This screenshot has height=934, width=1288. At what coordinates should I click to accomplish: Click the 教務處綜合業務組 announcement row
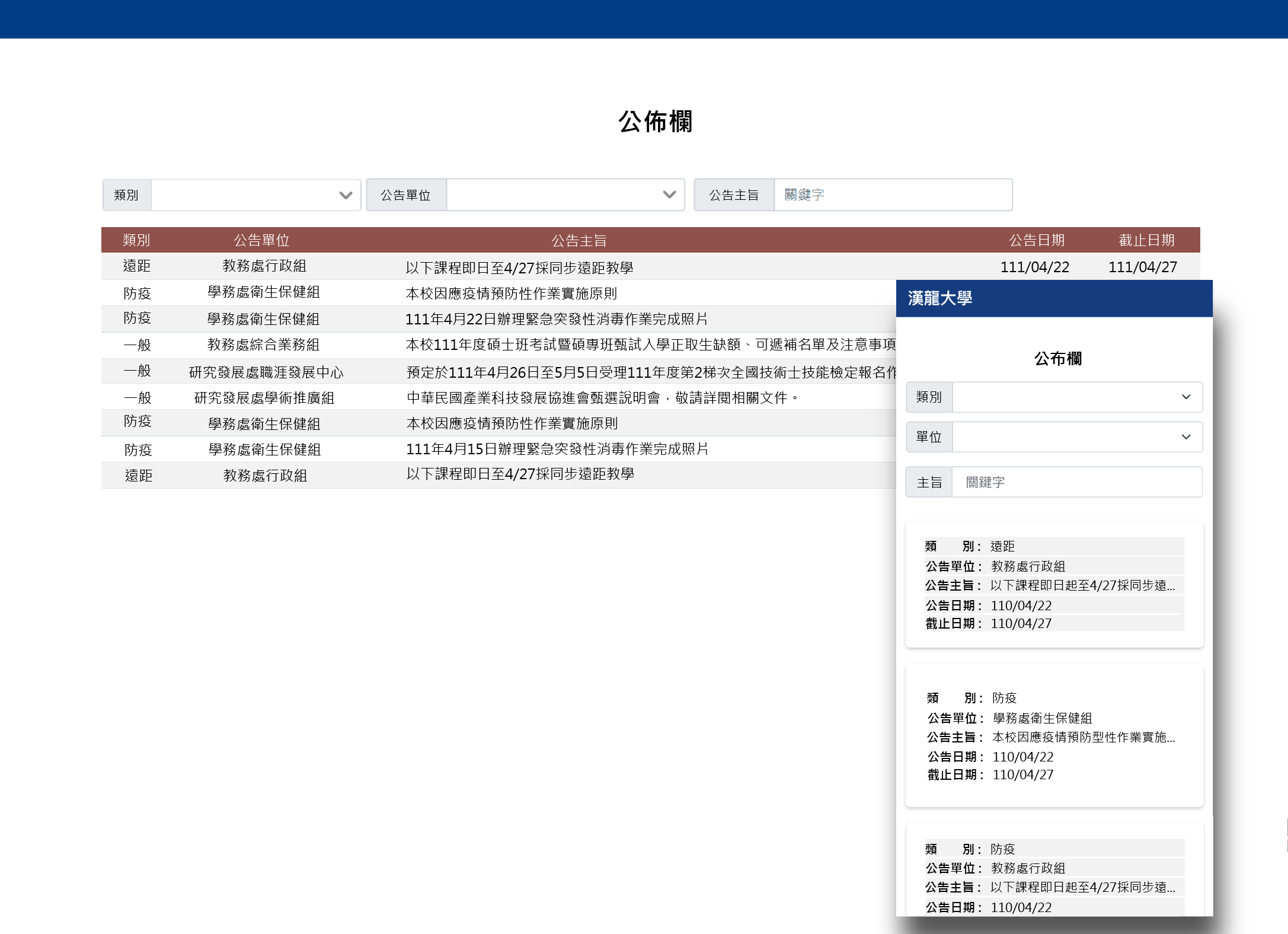tap(263, 345)
